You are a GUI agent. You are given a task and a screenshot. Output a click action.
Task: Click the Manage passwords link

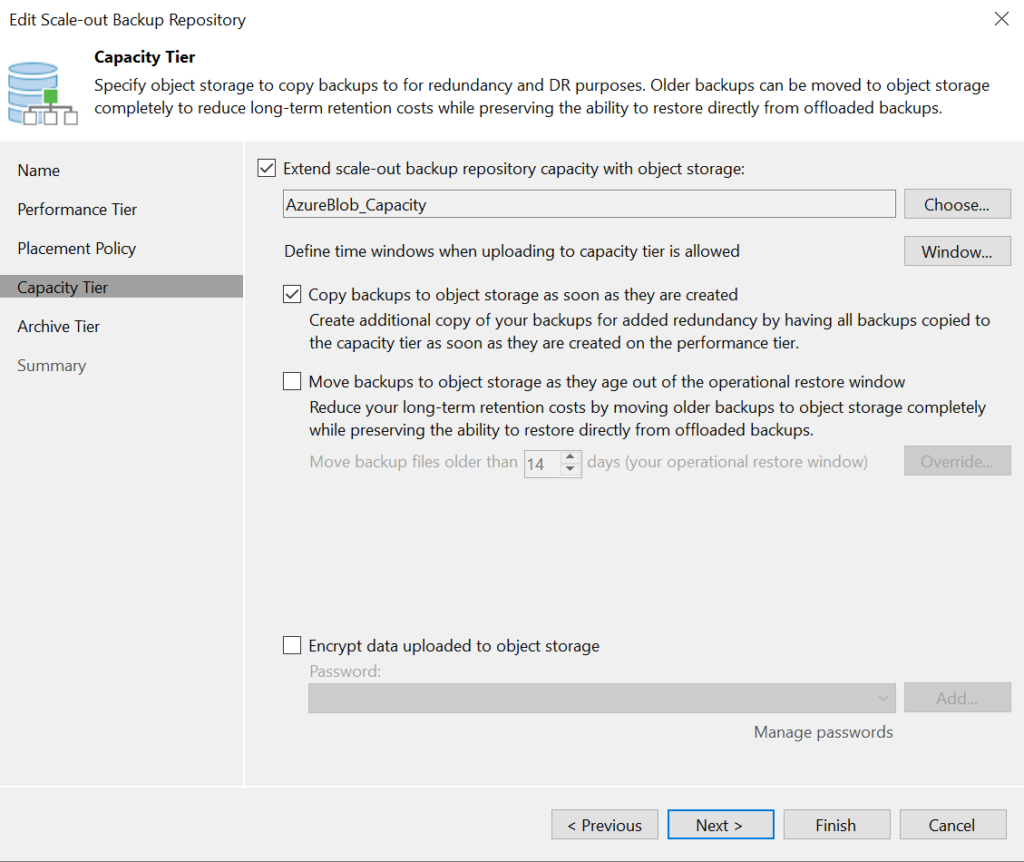click(x=823, y=732)
